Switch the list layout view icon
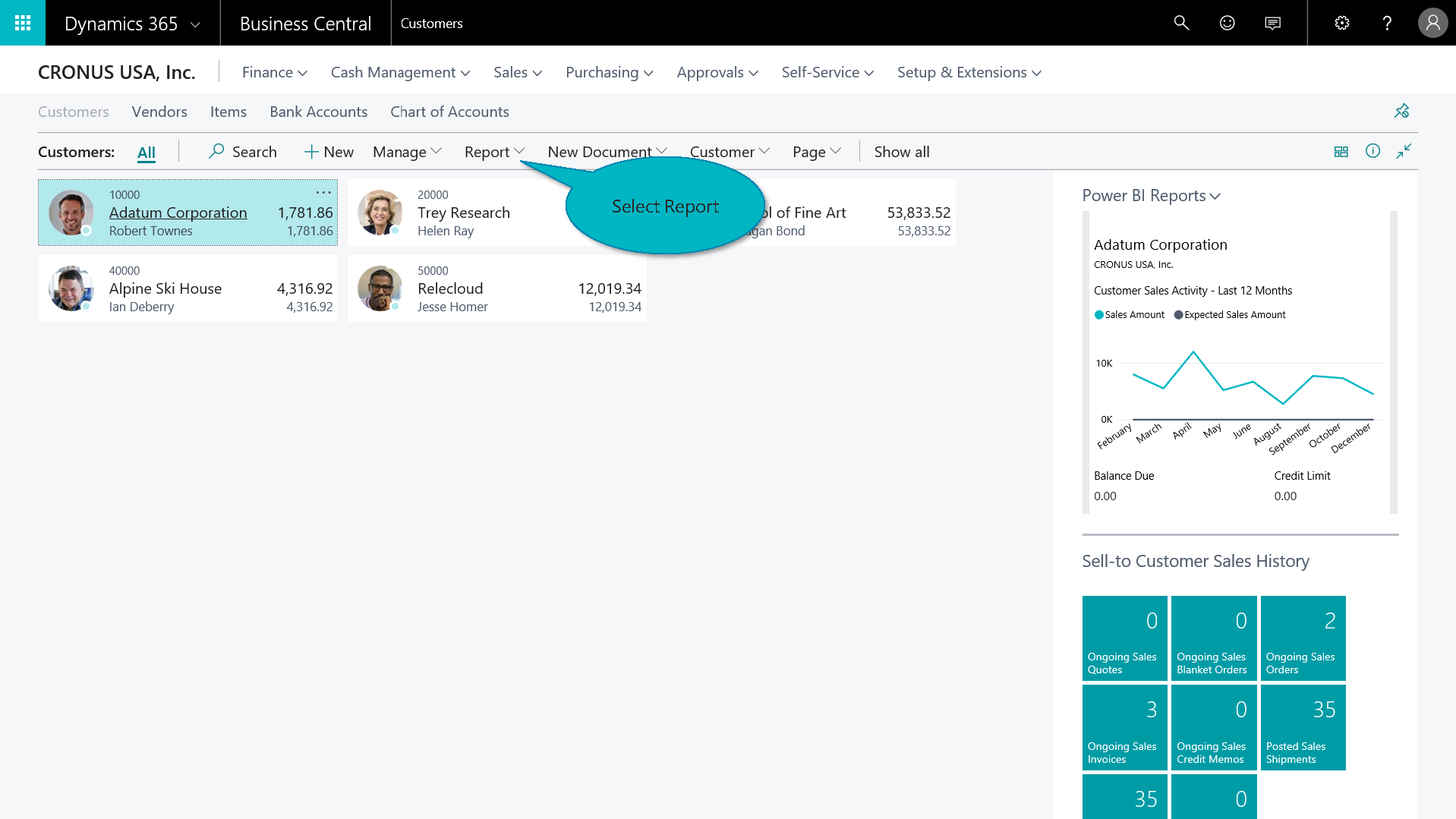This screenshot has width=1456, height=819. [1341, 152]
